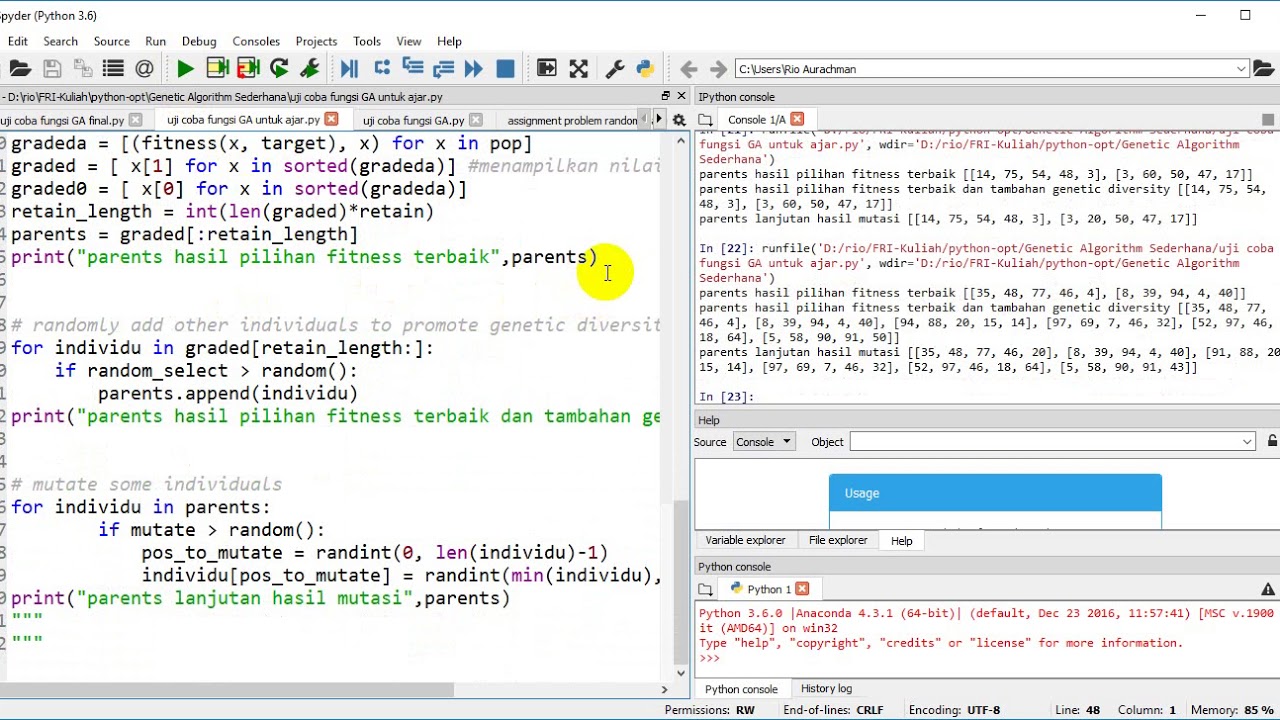1280x720 pixels.
Task: Switch to File explorer tab
Action: pyautogui.click(x=838, y=540)
